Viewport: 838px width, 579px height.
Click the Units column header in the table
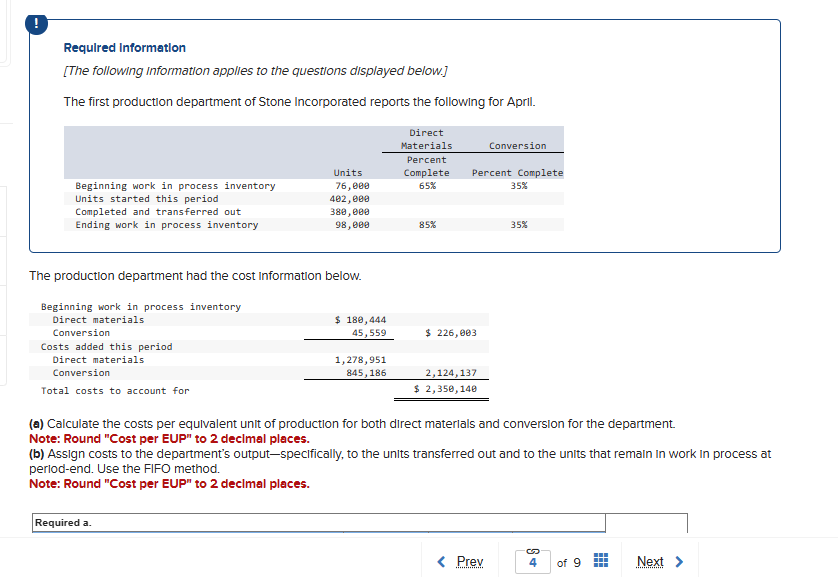pos(347,172)
